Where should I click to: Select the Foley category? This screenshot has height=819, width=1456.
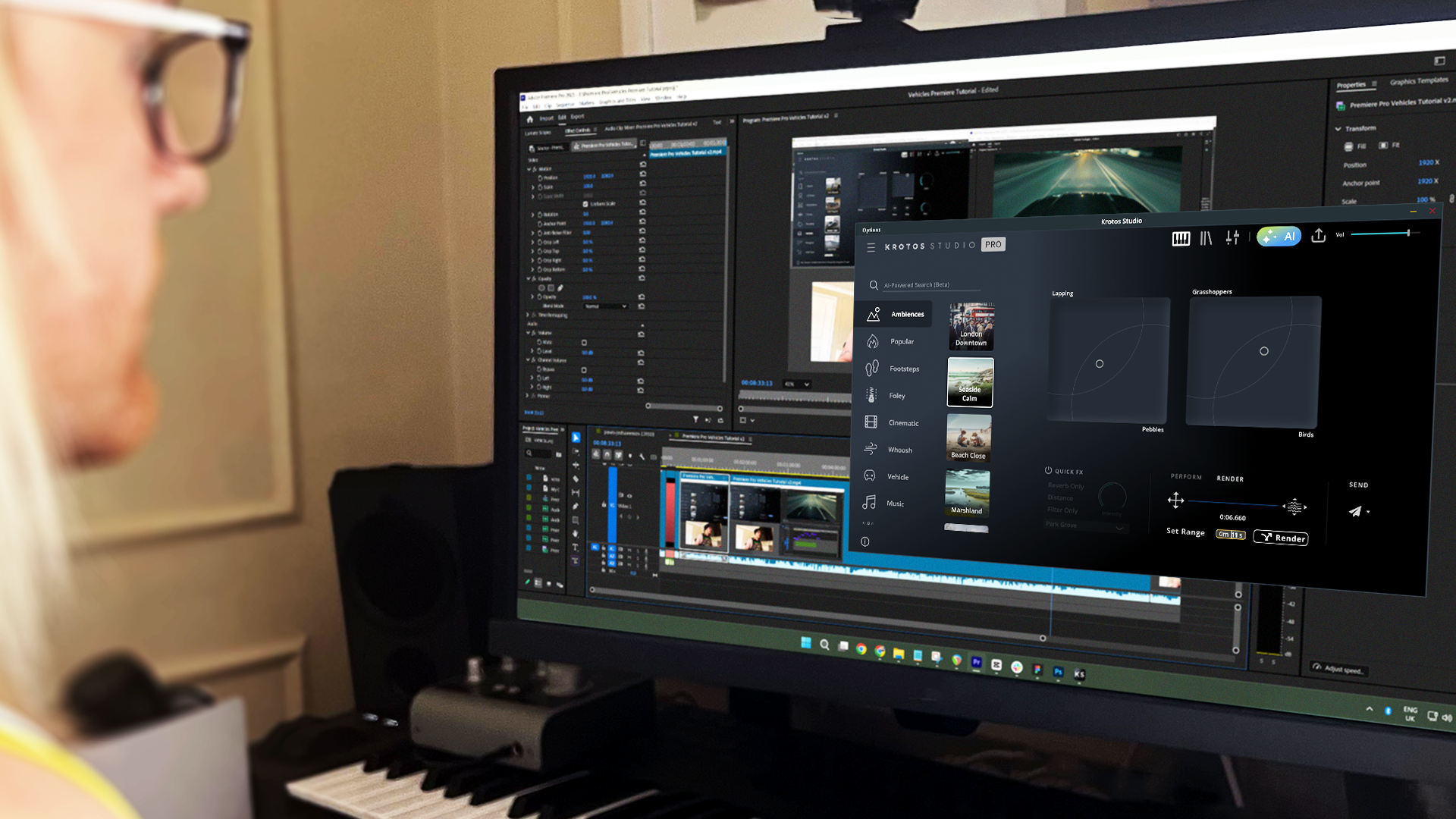point(886,396)
